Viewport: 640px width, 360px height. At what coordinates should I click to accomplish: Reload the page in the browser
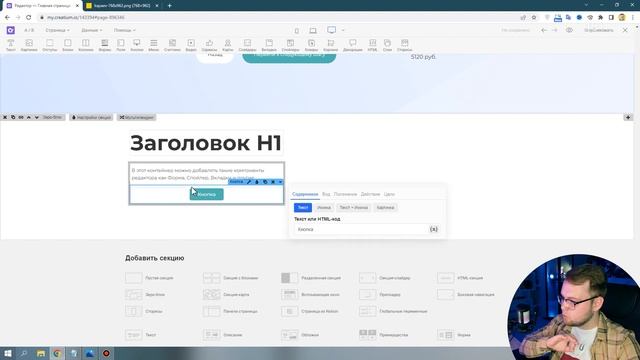click(x=29, y=18)
